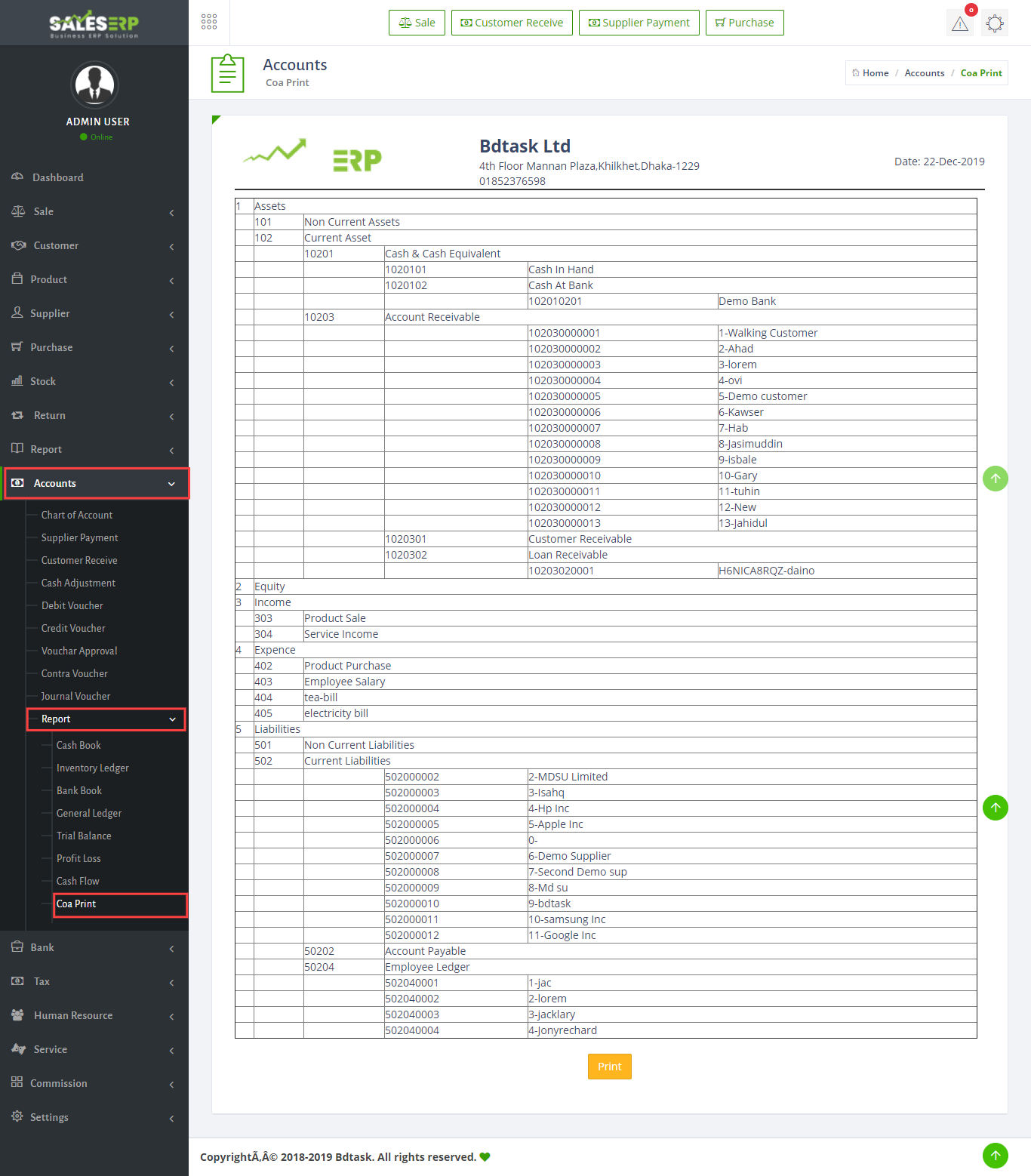Click the orange Print button
The image size is (1031, 1176).
click(x=609, y=1067)
